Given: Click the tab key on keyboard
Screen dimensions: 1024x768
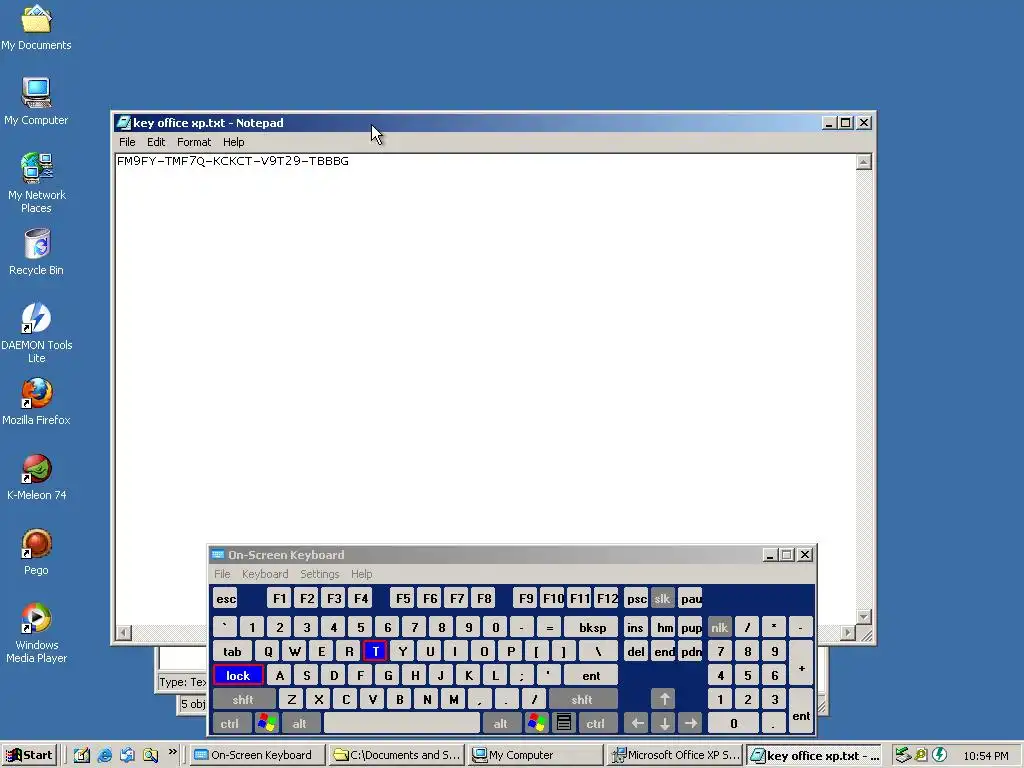Looking at the screenshot, I should click(x=232, y=651).
